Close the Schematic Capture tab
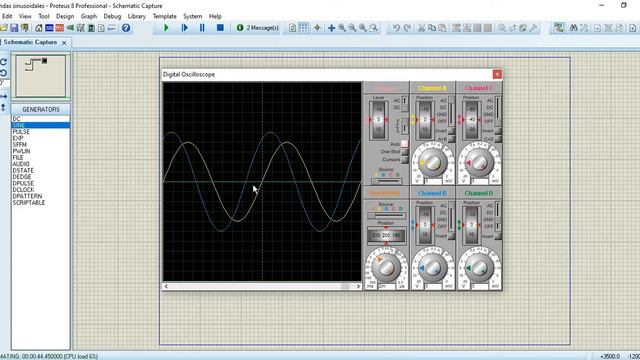The height and width of the screenshot is (360, 640). tap(64, 42)
